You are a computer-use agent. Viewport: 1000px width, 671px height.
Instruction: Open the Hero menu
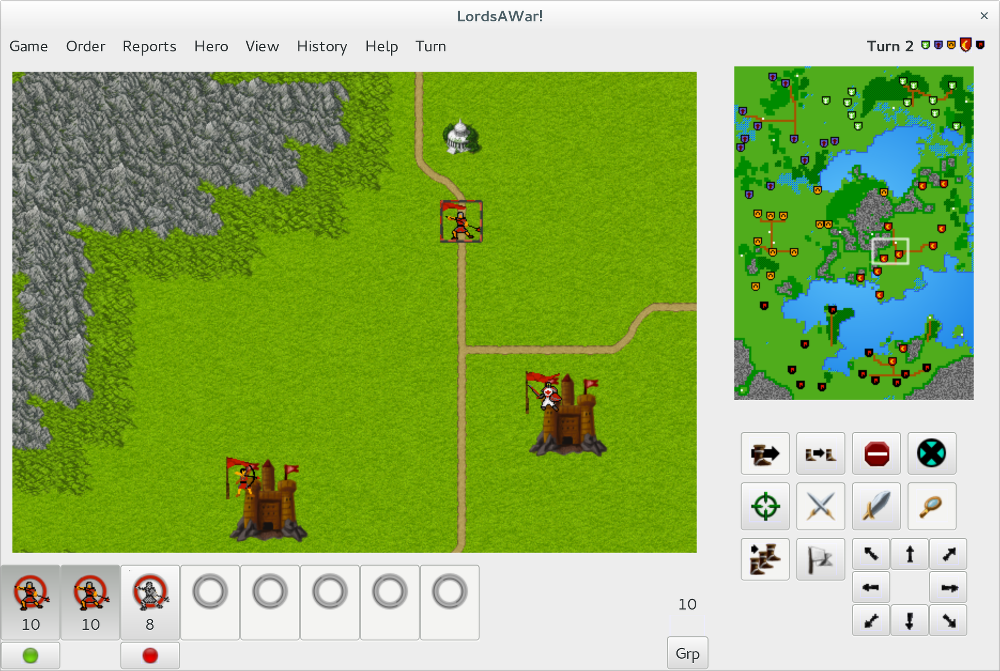pos(211,46)
